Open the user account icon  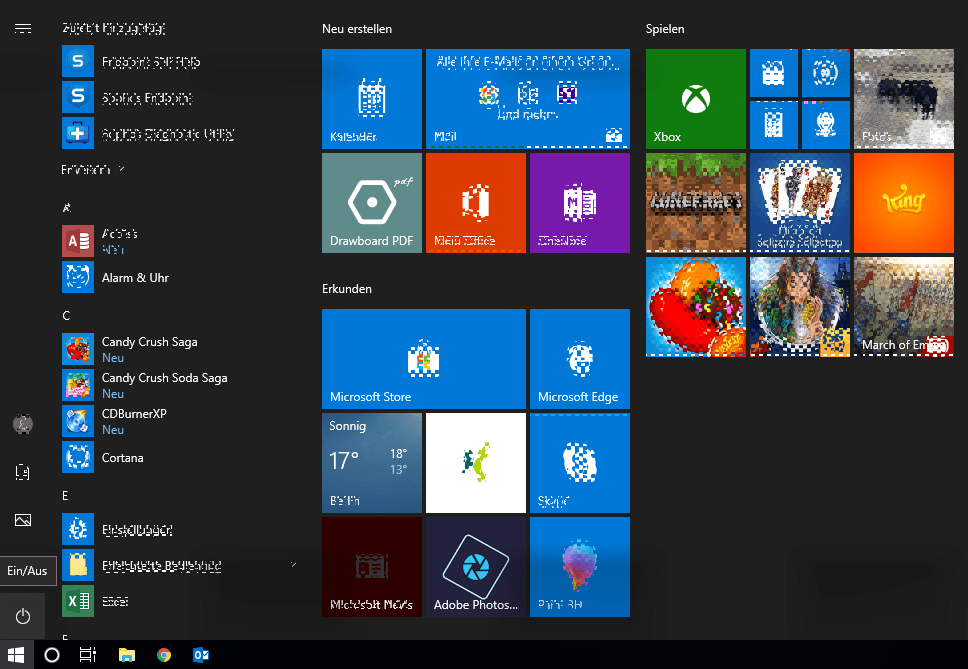(x=23, y=424)
